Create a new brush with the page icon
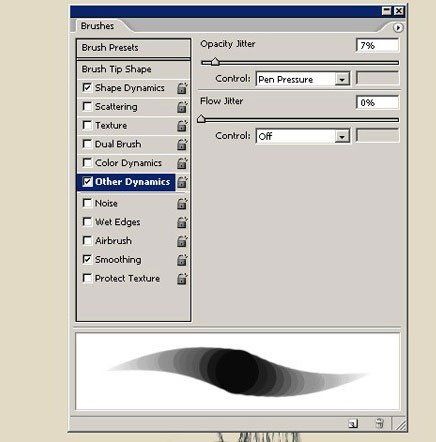The width and height of the screenshot is (436, 442). [x=353, y=423]
